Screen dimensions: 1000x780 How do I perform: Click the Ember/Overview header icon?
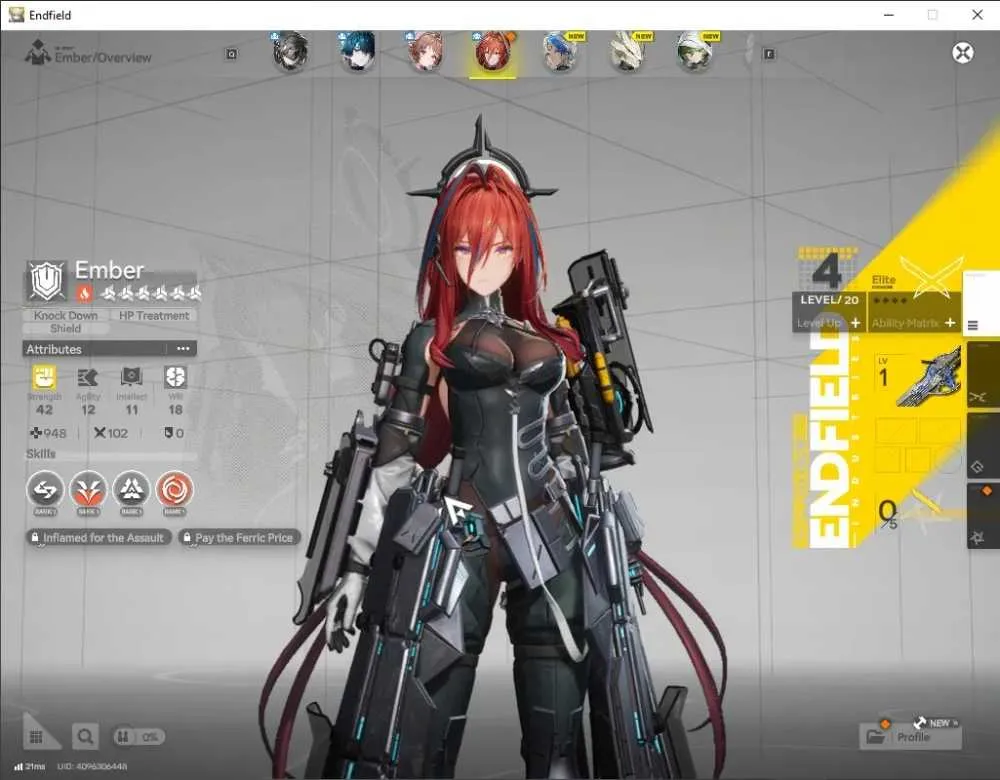coord(37,52)
